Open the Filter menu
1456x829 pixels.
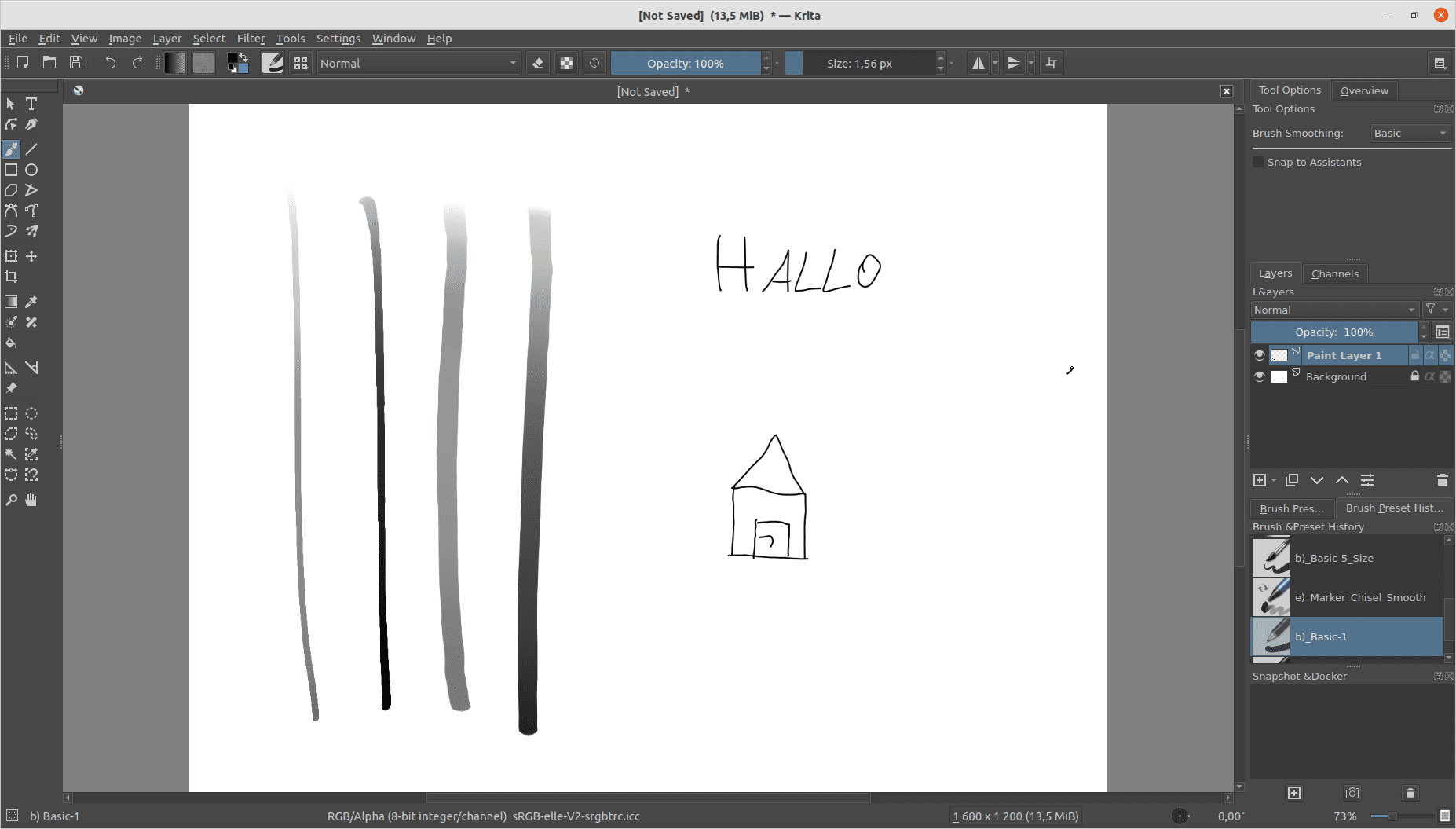tap(251, 39)
